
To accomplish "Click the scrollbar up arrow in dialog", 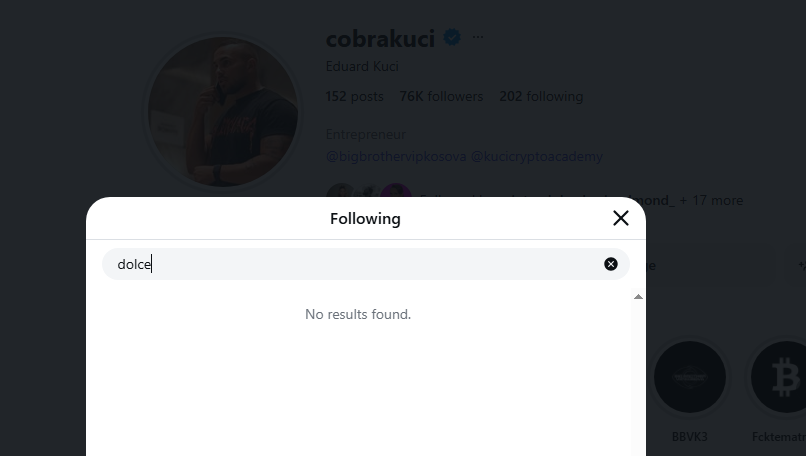I will (x=638, y=297).
